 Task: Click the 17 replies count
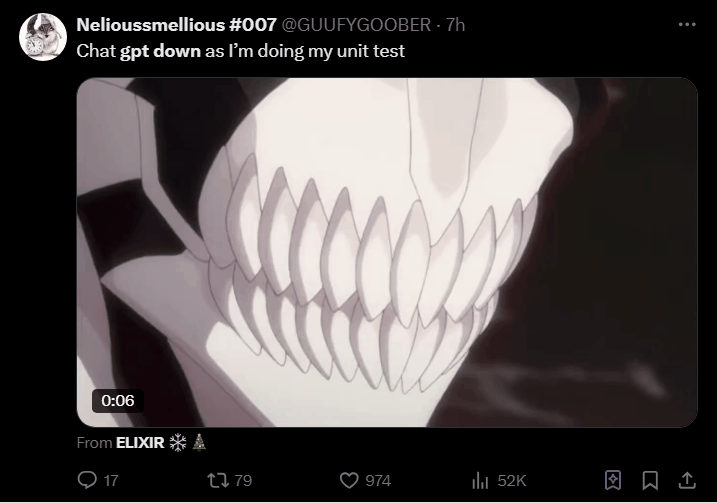click(111, 481)
